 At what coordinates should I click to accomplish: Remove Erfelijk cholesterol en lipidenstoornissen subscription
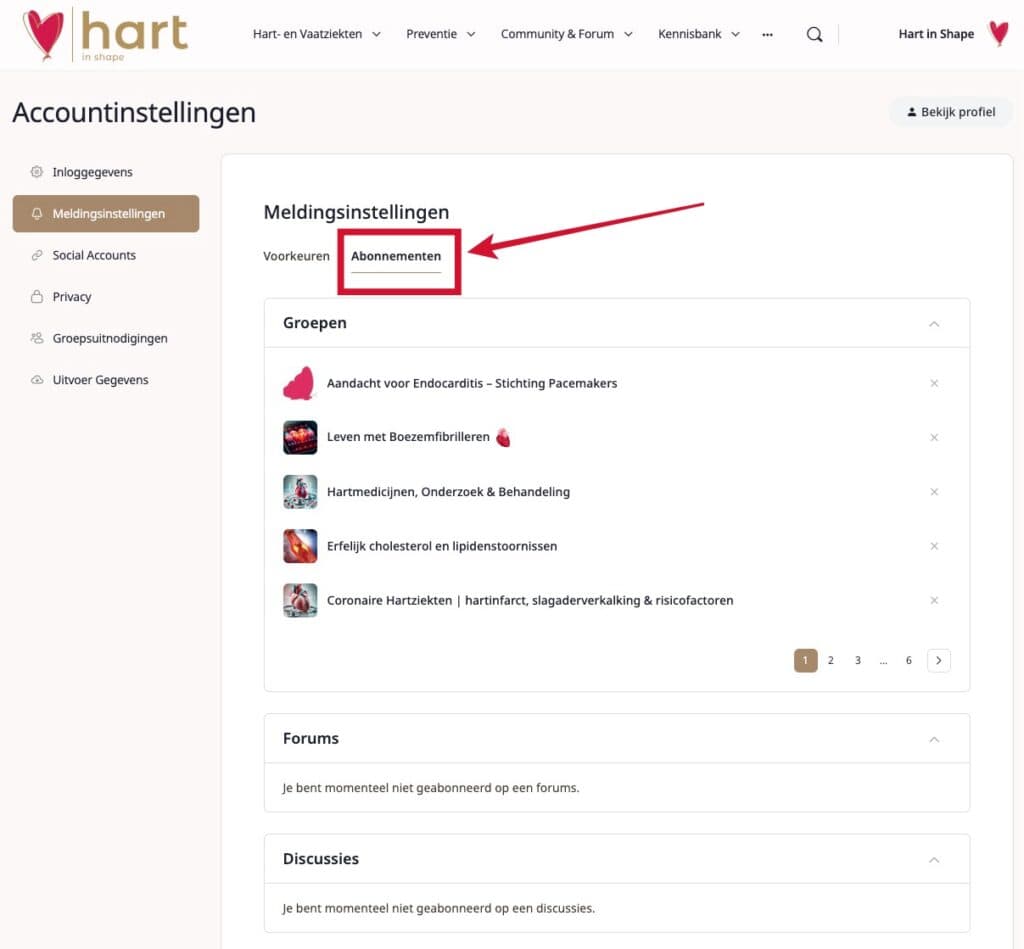pyautogui.click(x=934, y=546)
